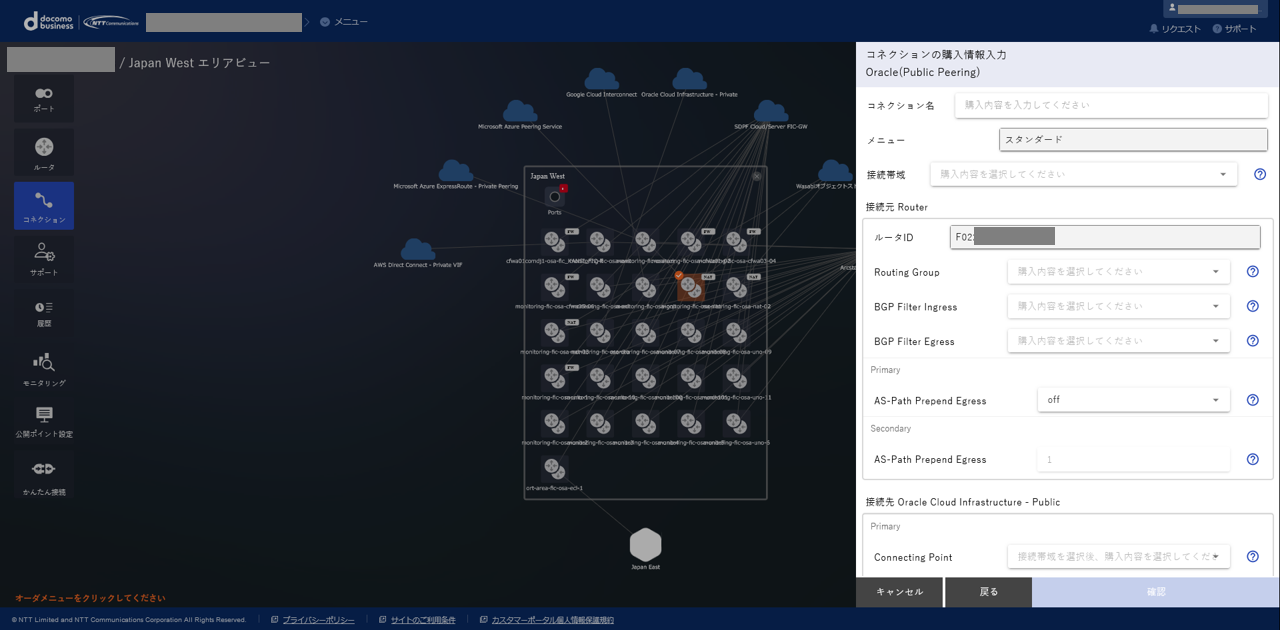Screen dimensions: 1280x630
Task: Open the メニュー menu in header
Action: tap(344, 22)
